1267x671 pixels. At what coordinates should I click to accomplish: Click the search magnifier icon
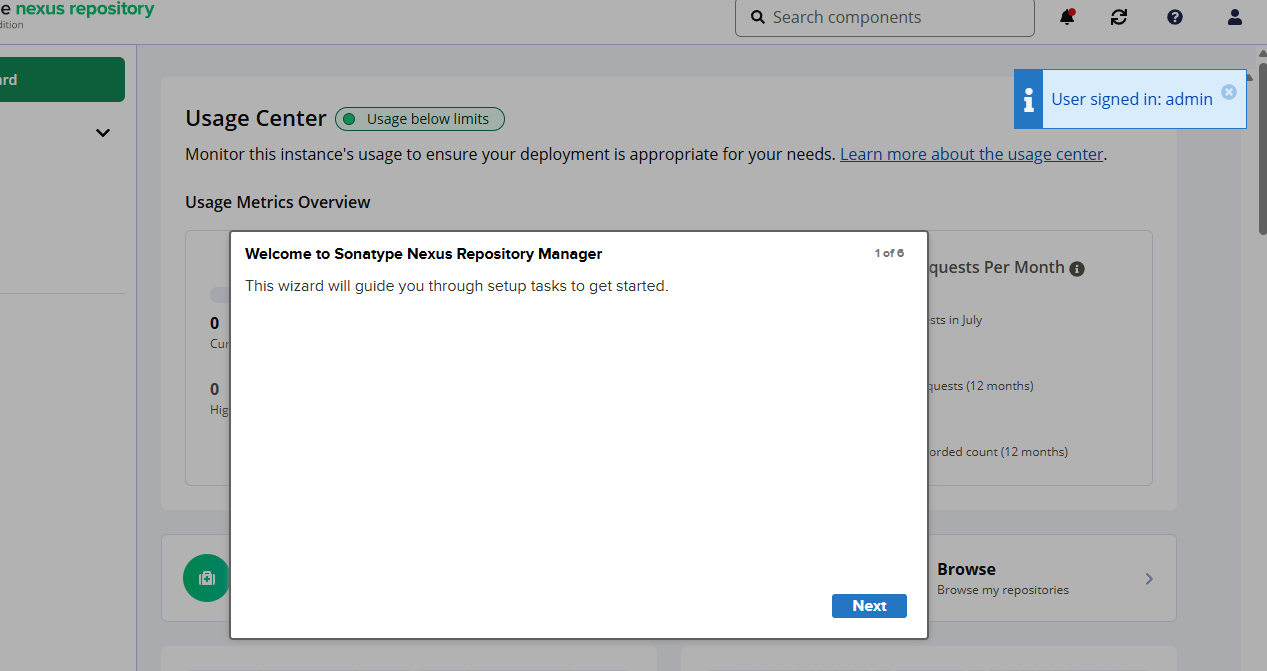pos(757,17)
